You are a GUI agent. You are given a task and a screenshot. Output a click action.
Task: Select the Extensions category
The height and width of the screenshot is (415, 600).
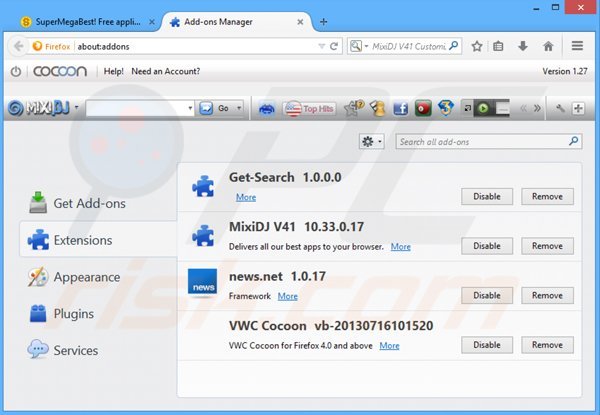coord(98,240)
